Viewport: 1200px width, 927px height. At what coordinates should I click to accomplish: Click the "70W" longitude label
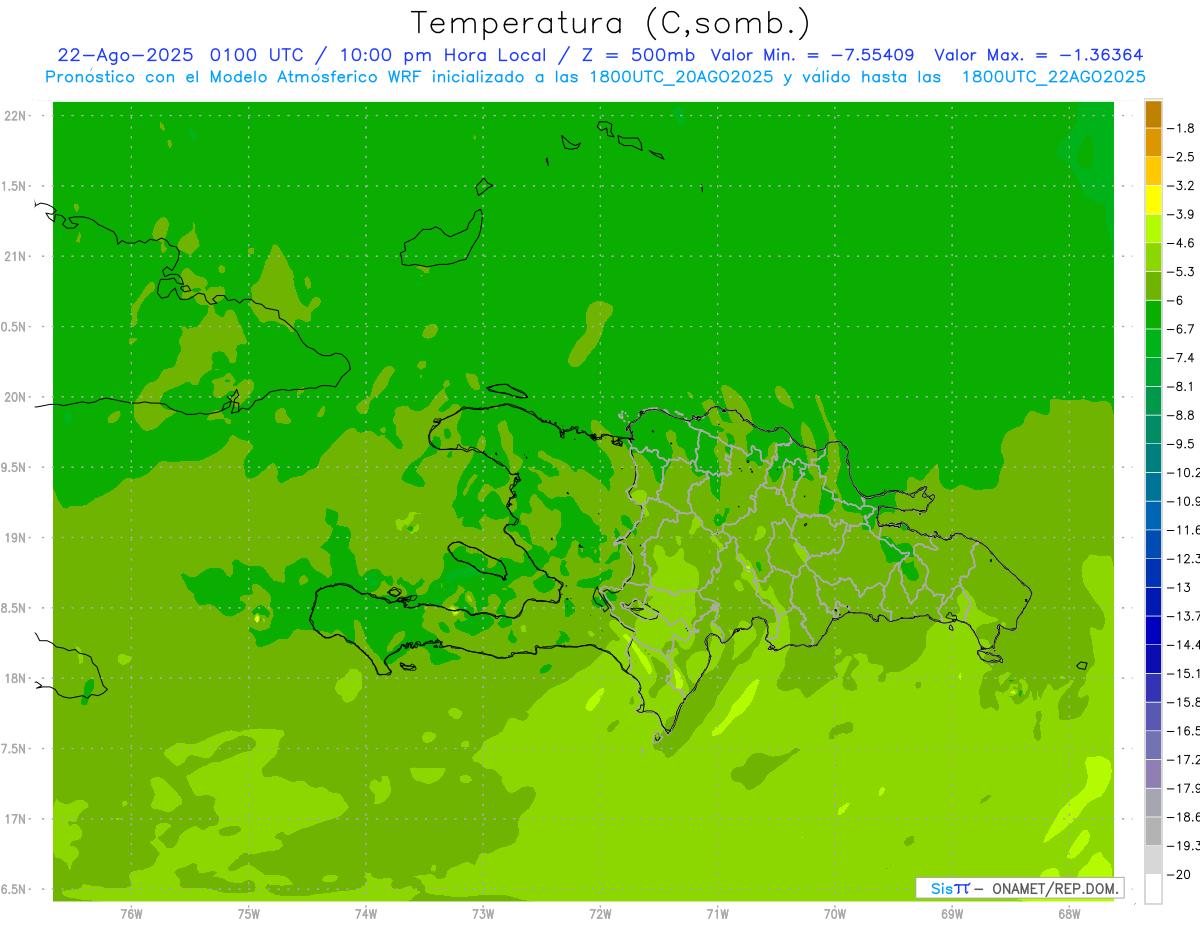point(835,913)
